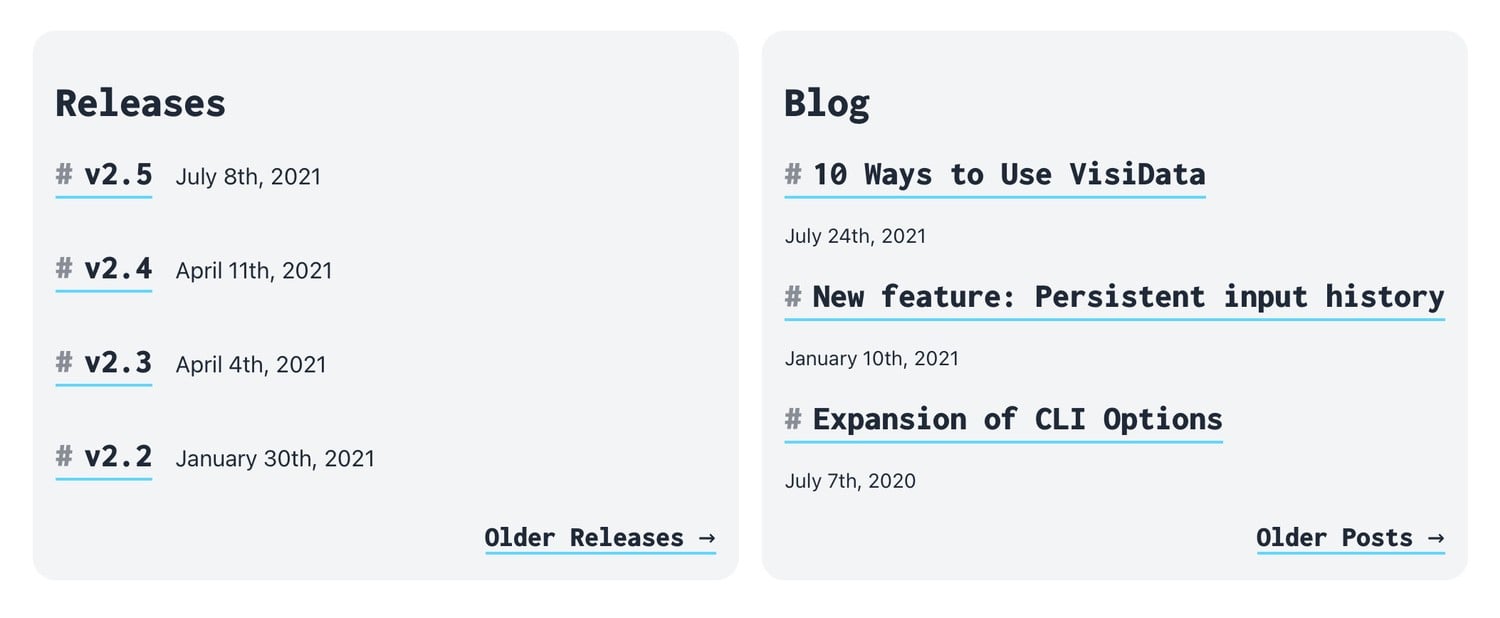Click the hash anchor beside v2.2

coord(64,457)
